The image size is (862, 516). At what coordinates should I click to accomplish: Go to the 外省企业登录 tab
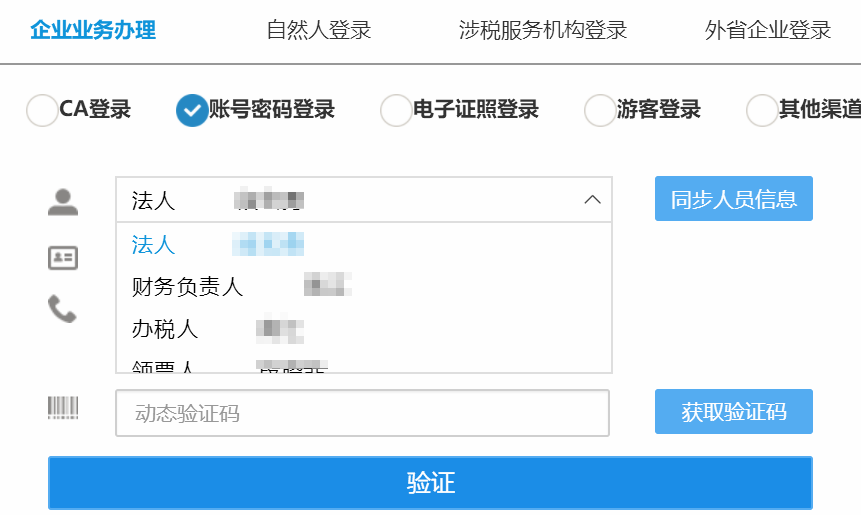pos(768,30)
